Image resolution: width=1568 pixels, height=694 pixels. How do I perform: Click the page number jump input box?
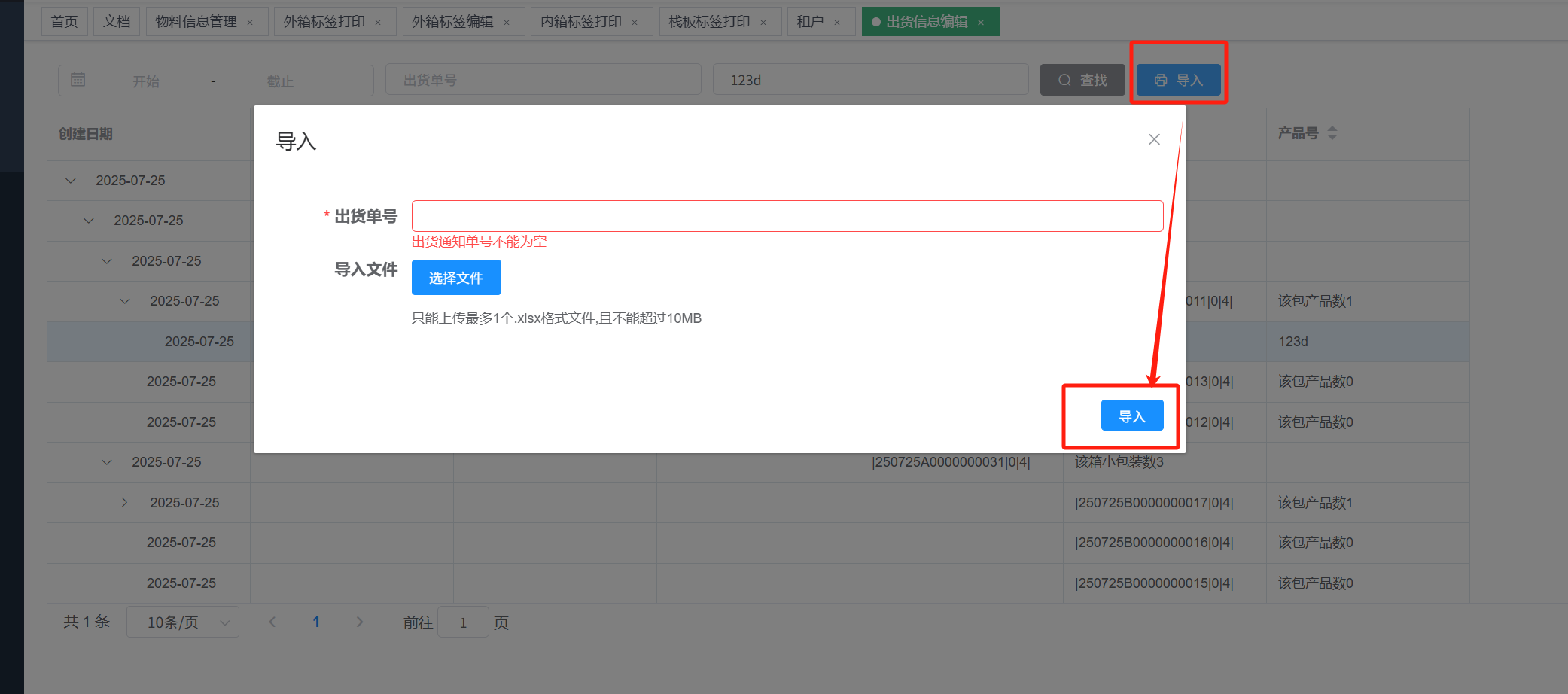point(463,622)
